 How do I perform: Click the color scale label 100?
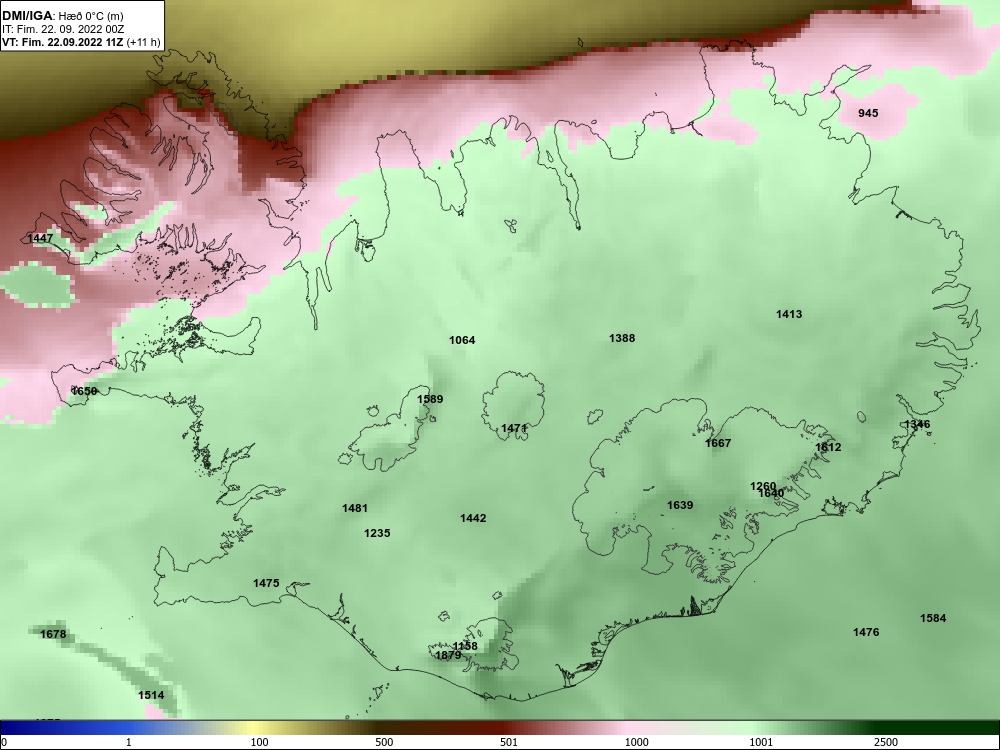coord(259,742)
